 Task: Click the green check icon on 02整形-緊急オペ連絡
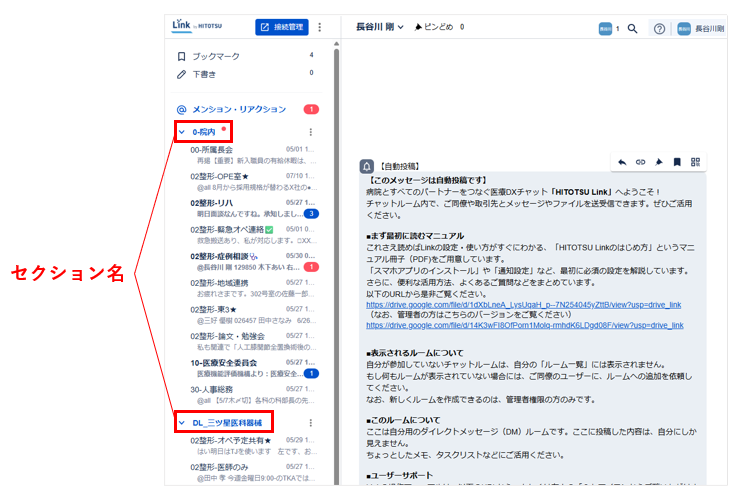269,230
